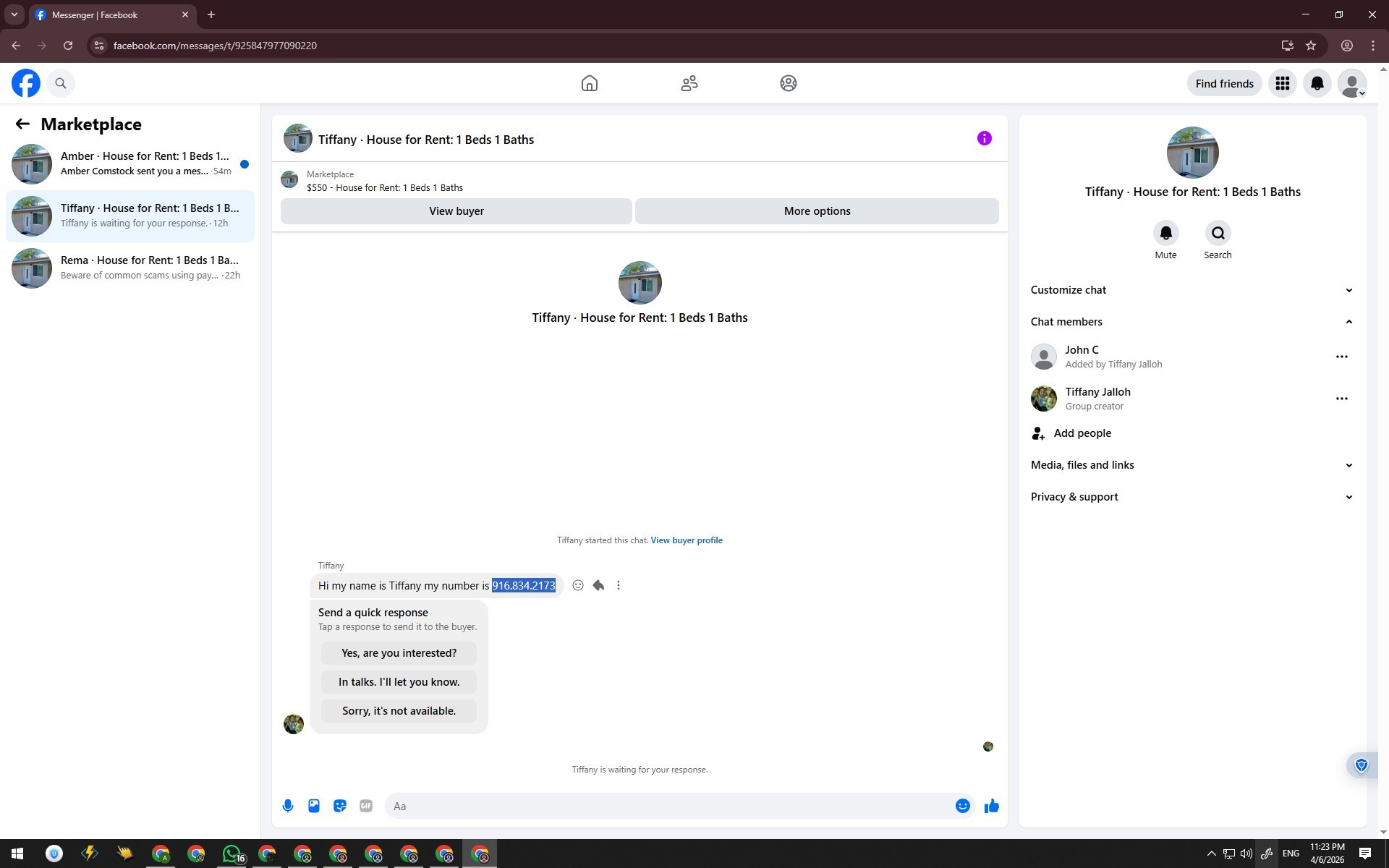Click the $550 listing price text
This screenshot has height=868, width=1389.
click(385, 188)
